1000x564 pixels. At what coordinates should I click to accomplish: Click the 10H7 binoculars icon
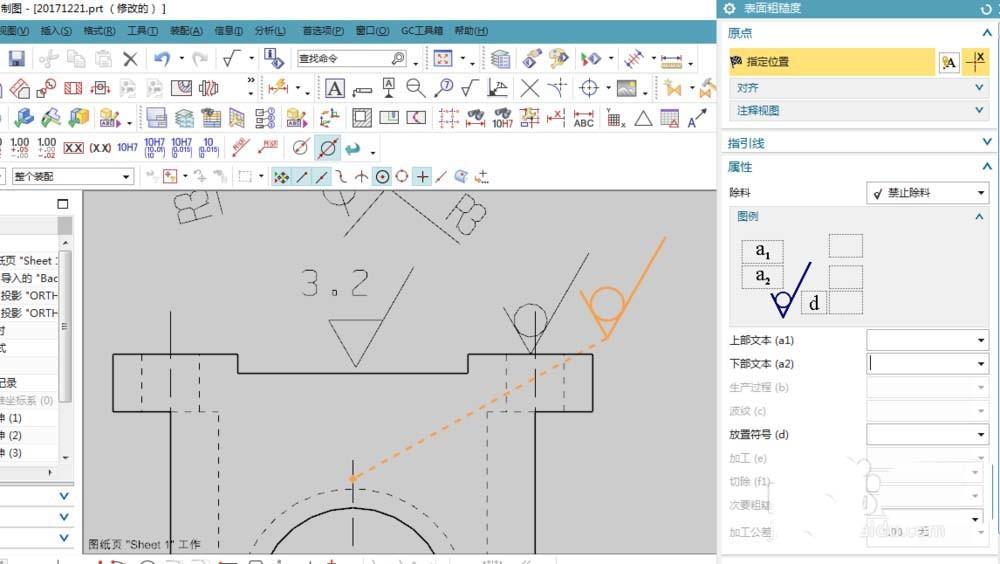tap(503, 118)
